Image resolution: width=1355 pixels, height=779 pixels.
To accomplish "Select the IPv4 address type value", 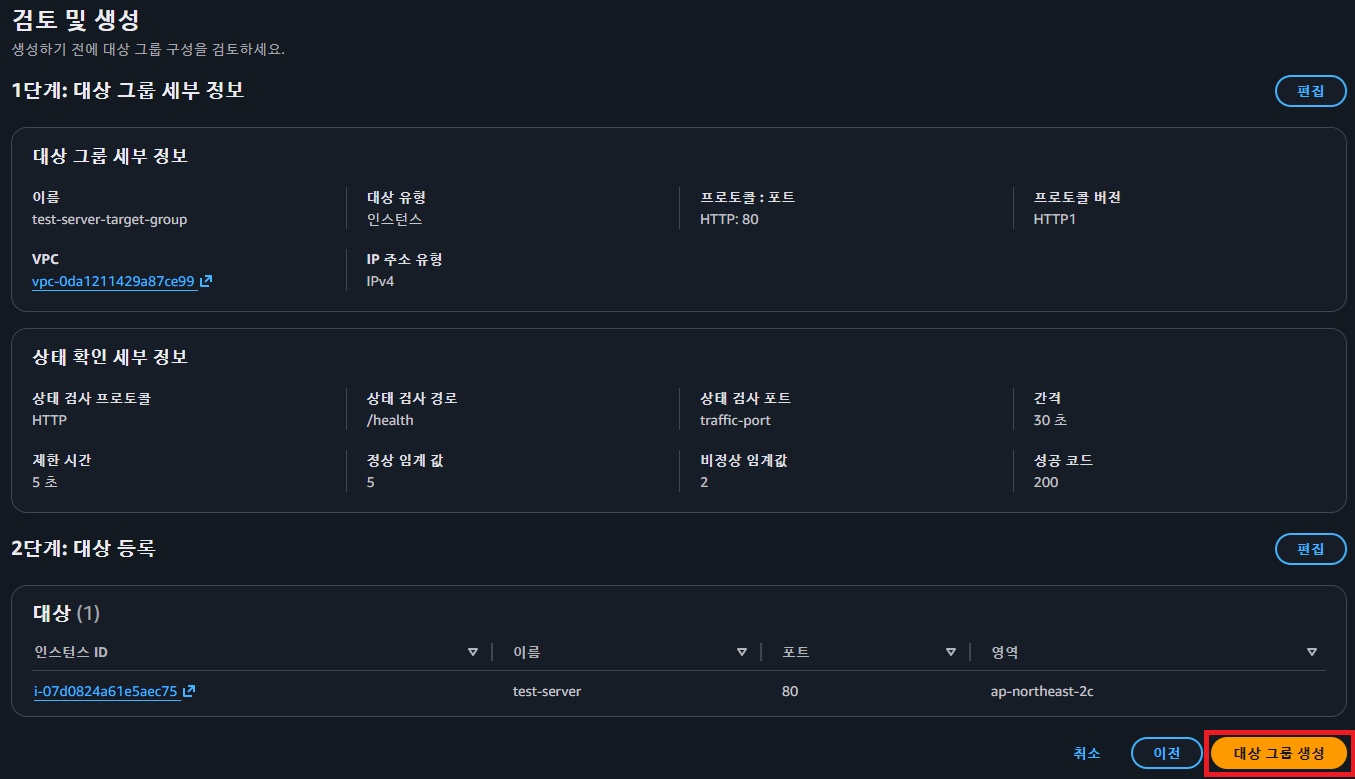I will (x=381, y=281).
